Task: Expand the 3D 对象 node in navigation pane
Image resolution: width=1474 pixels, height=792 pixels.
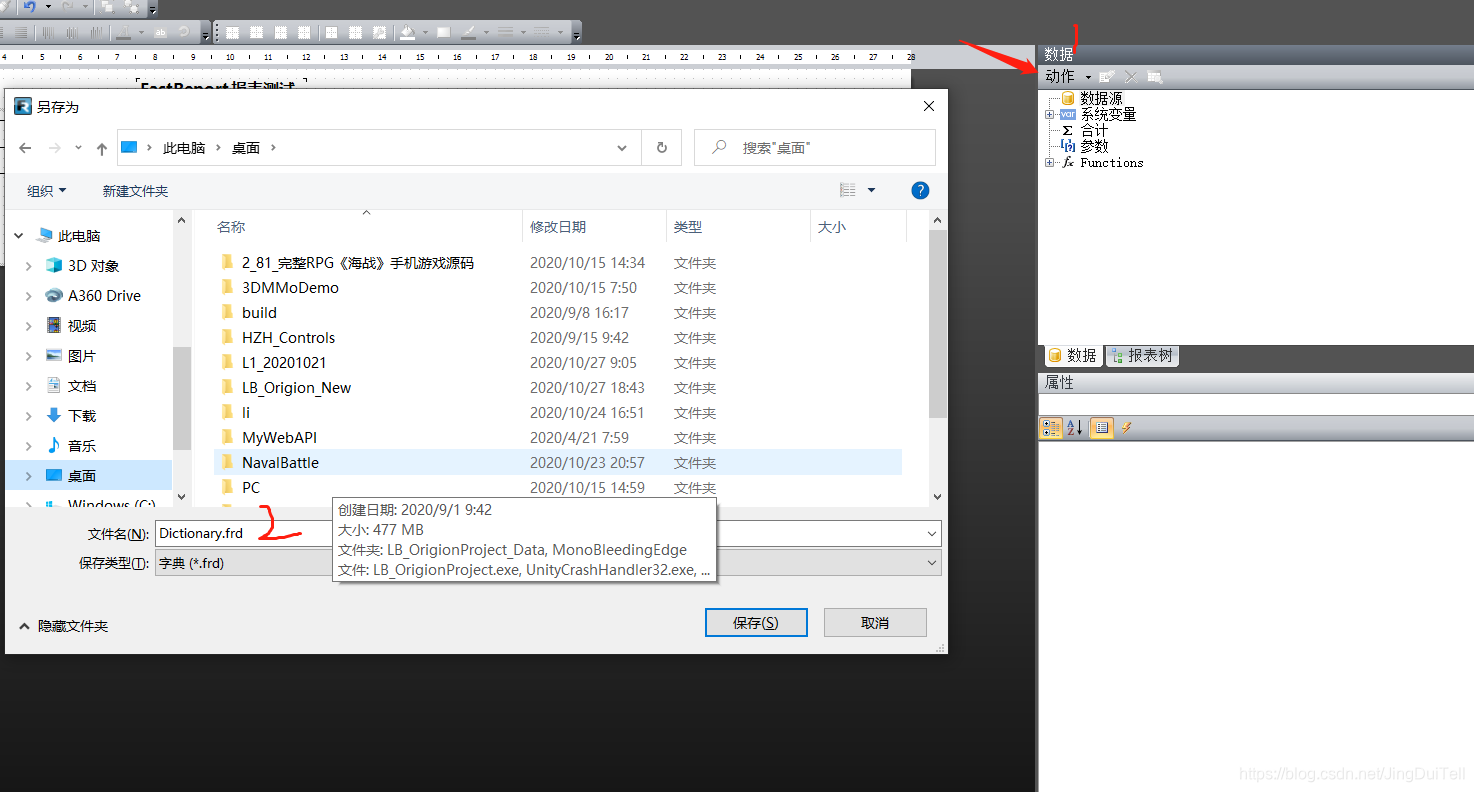Action: pyautogui.click(x=28, y=266)
